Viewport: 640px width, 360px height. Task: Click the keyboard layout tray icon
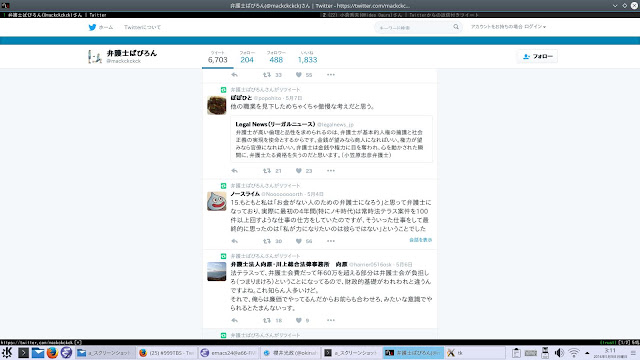pyautogui.click(x=531, y=353)
